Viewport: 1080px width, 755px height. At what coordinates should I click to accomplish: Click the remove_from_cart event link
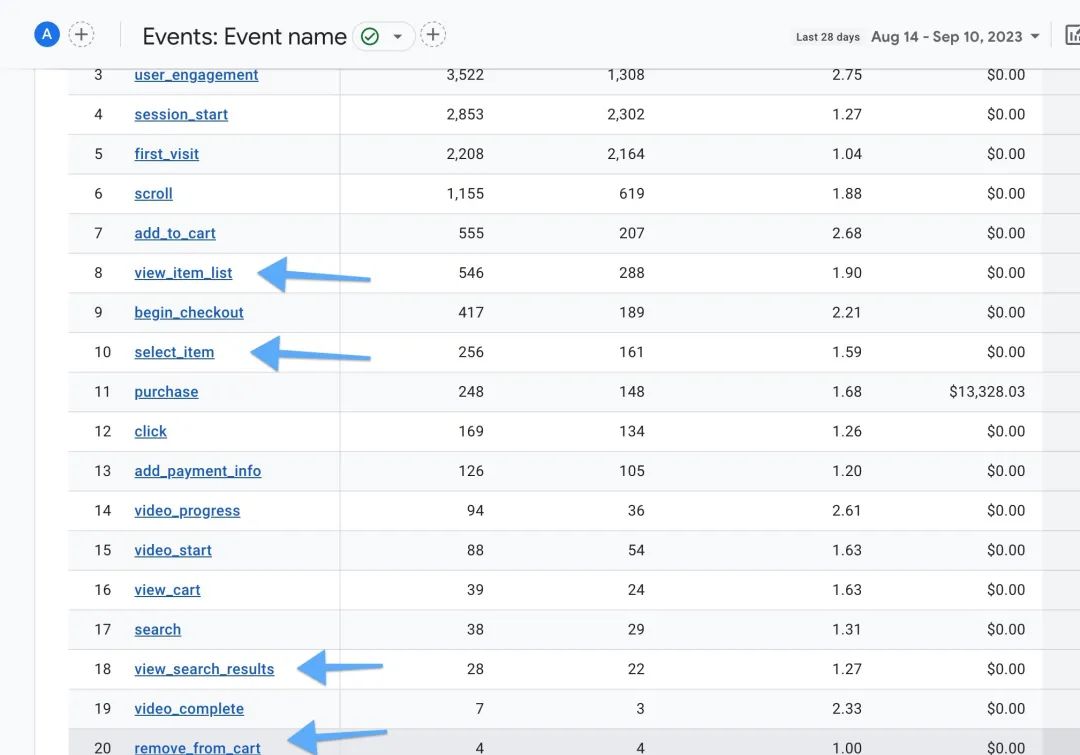(x=198, y=747)
